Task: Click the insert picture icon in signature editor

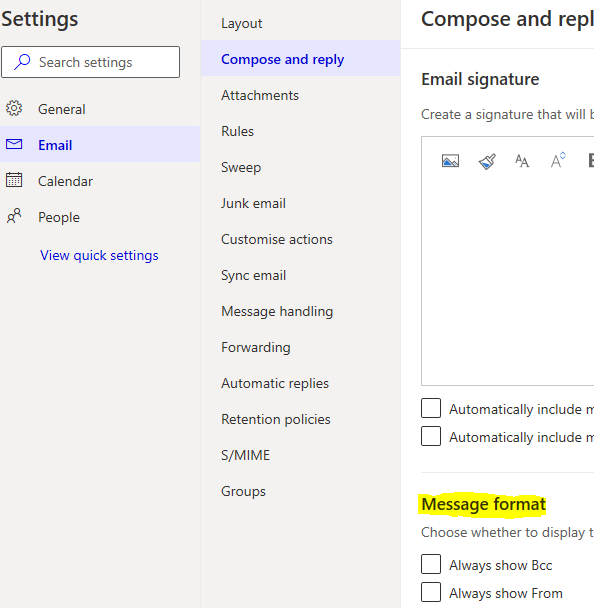Action: pos(450,161)
